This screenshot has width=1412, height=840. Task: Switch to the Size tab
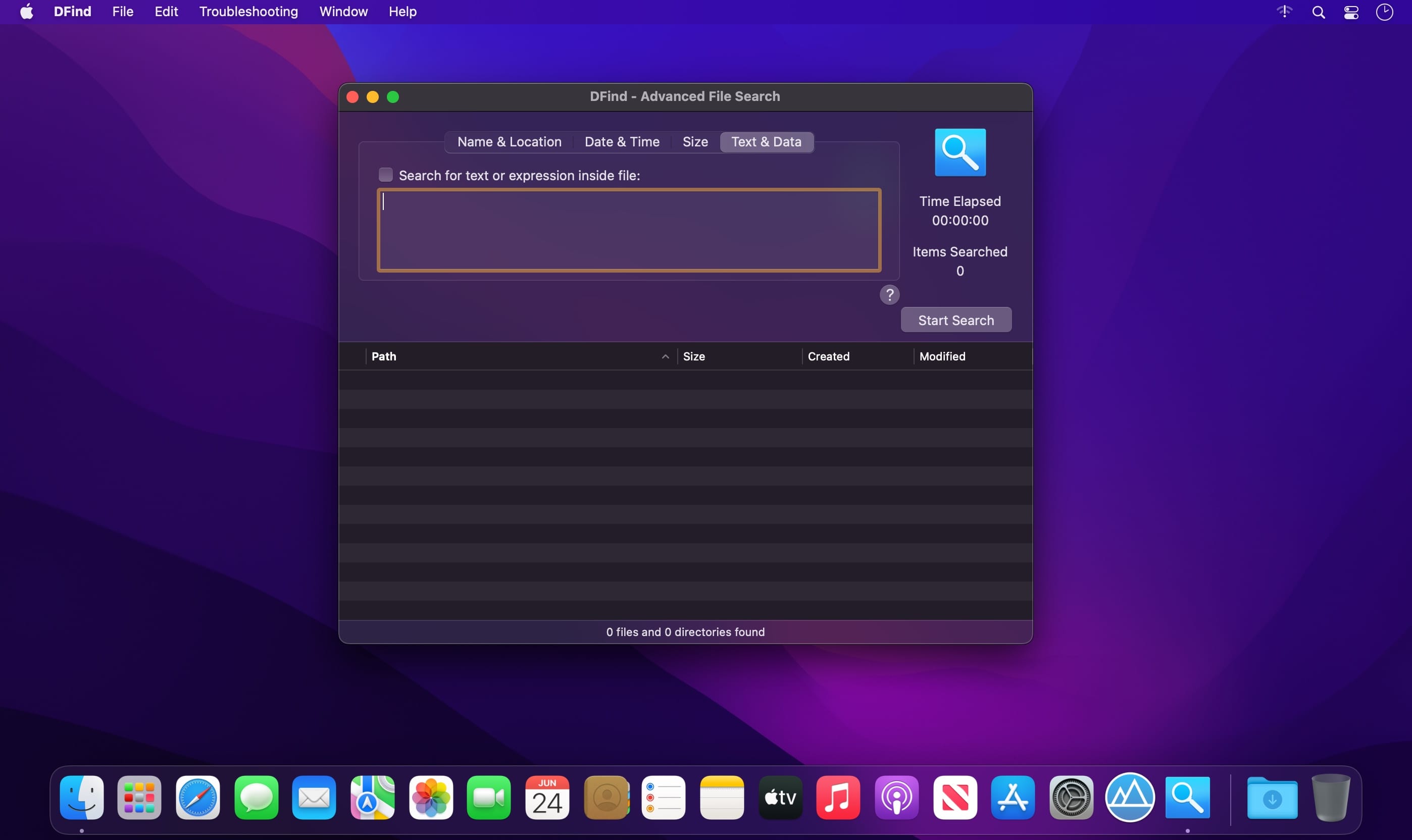coord(695,142)
